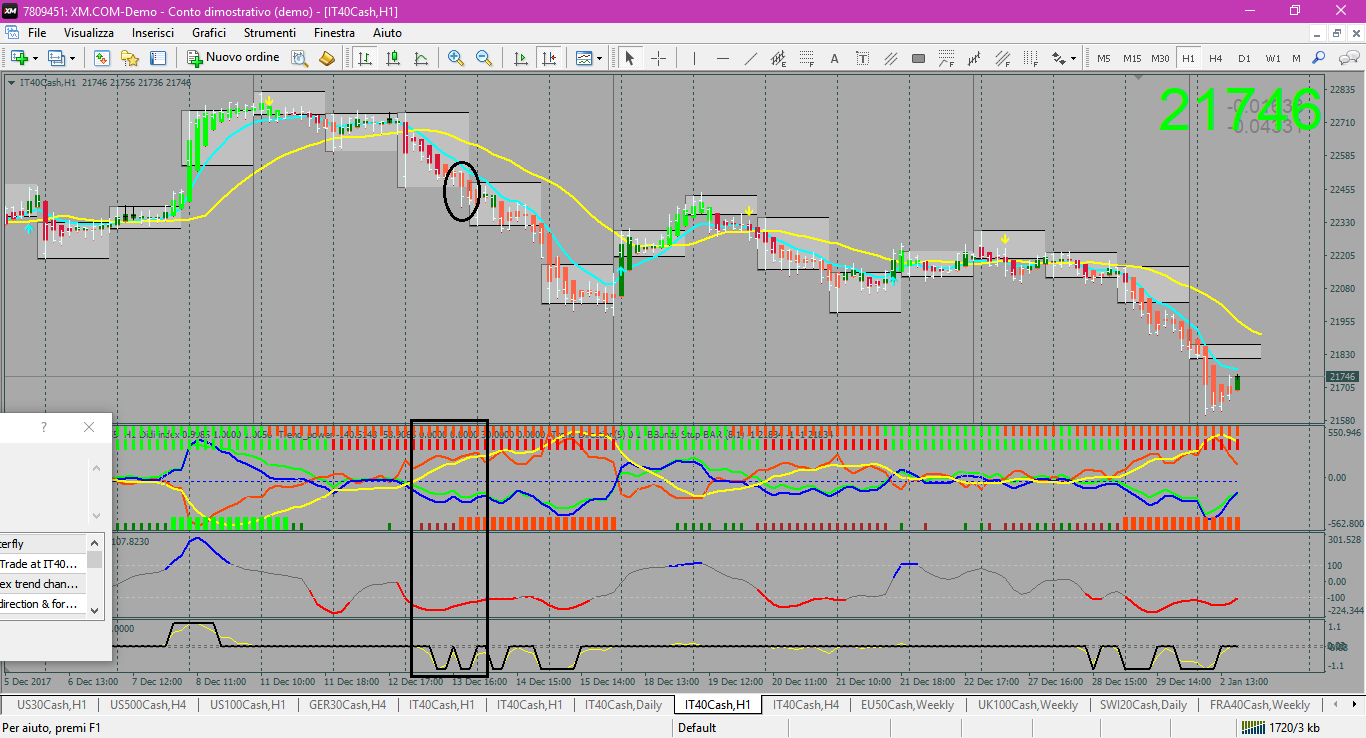
Task: Draw a parallel lines channel
Action: point(890,58)
